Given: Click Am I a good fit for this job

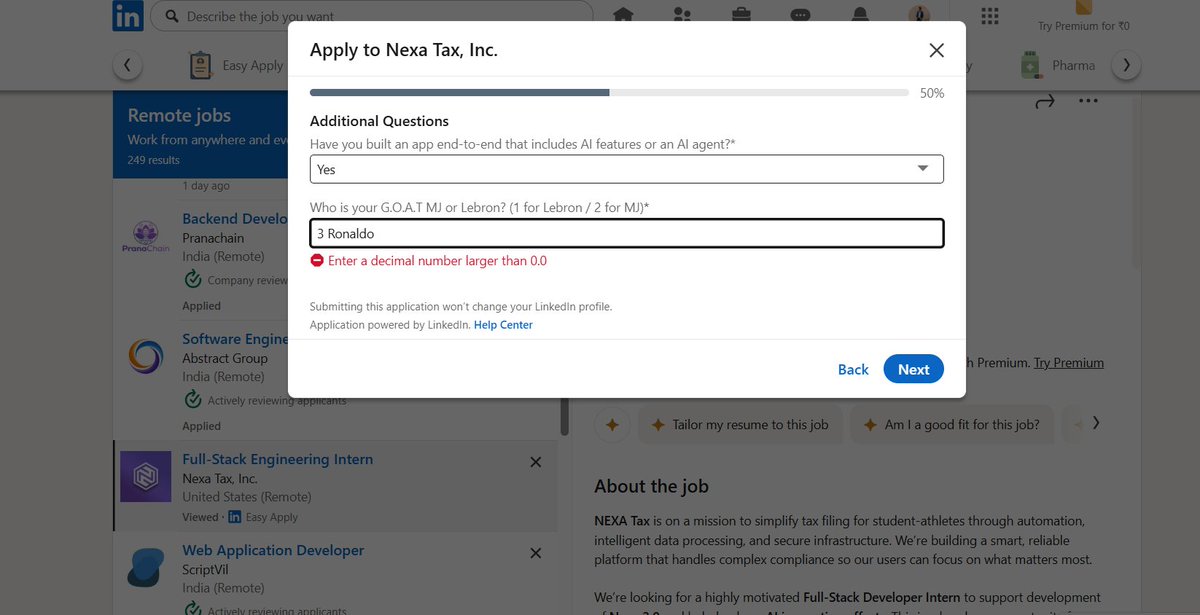Looking at the screenshot, I should pos(952,425).
